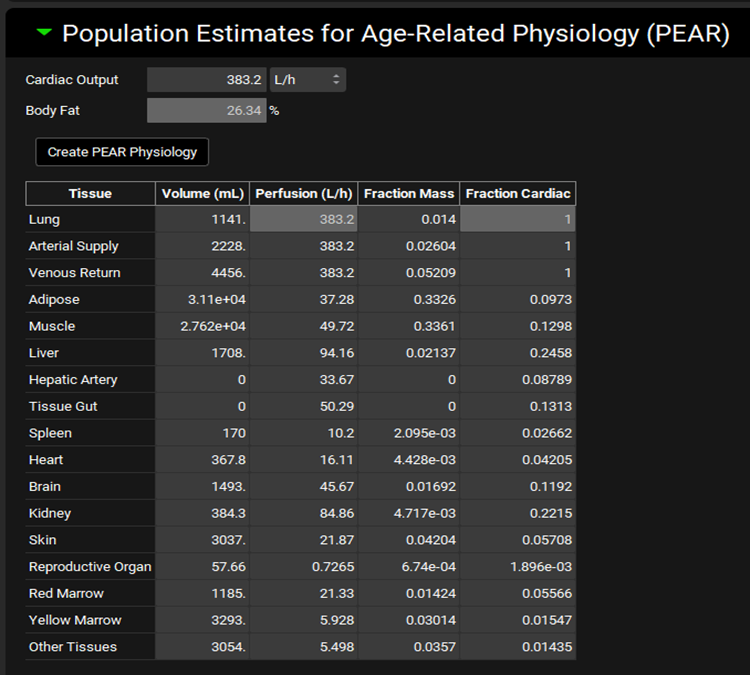This screenshot has width=750, height=675.
Task: Click the Muscle fraction cardiac cell
Action: pyautogui.click(x=518, y=327)
